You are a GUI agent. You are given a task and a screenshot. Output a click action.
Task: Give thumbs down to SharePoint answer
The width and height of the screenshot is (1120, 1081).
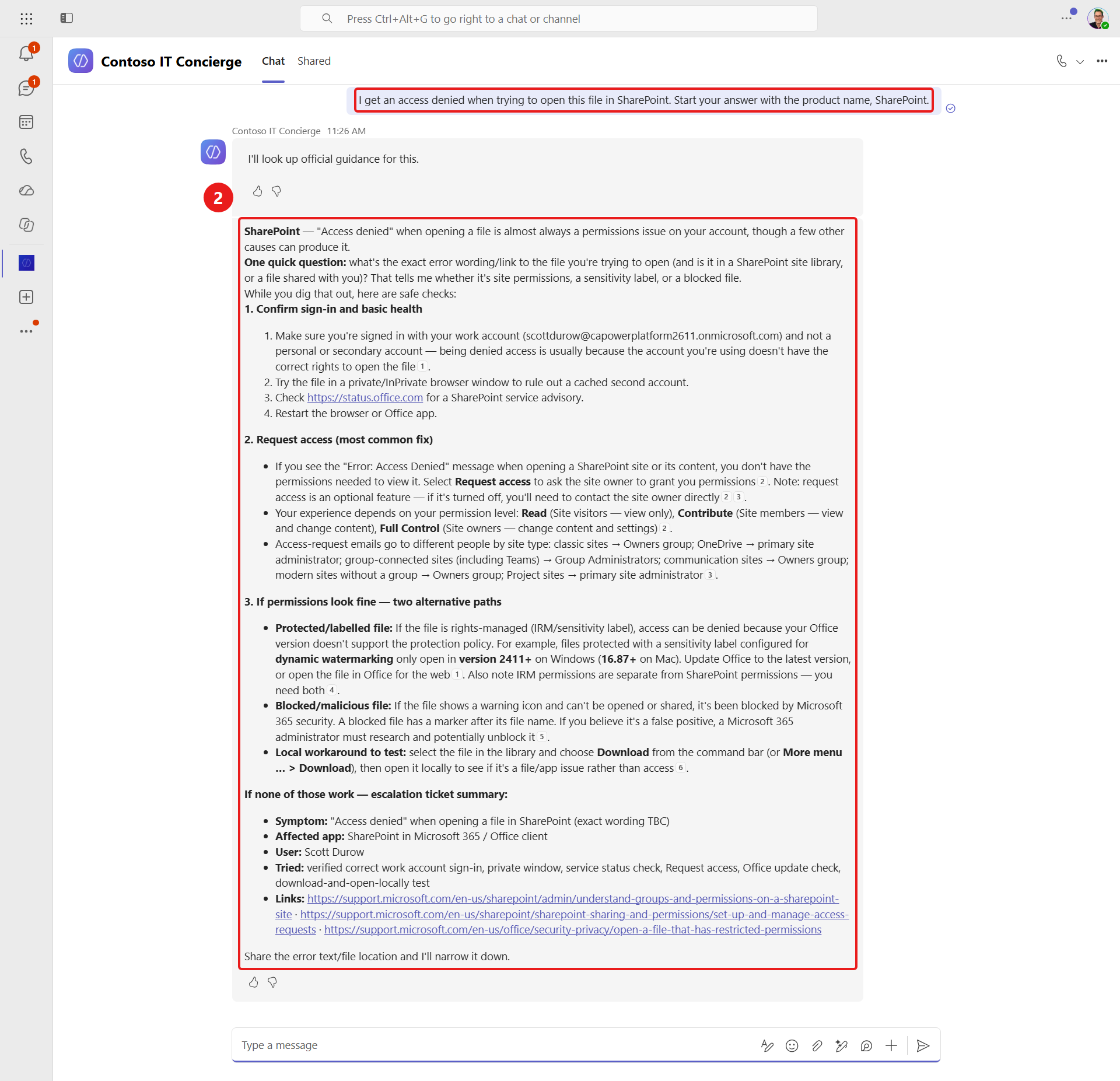pyautogui.click(x=272, y=982)
